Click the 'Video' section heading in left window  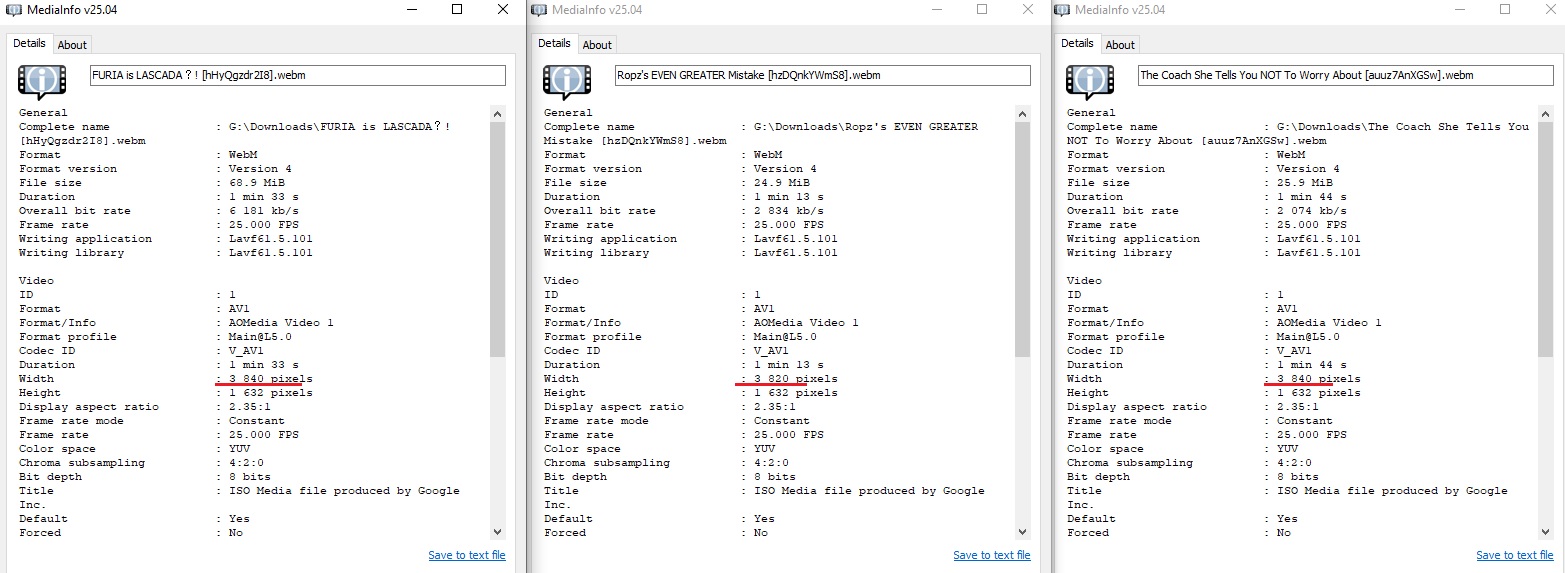(37, 281)
